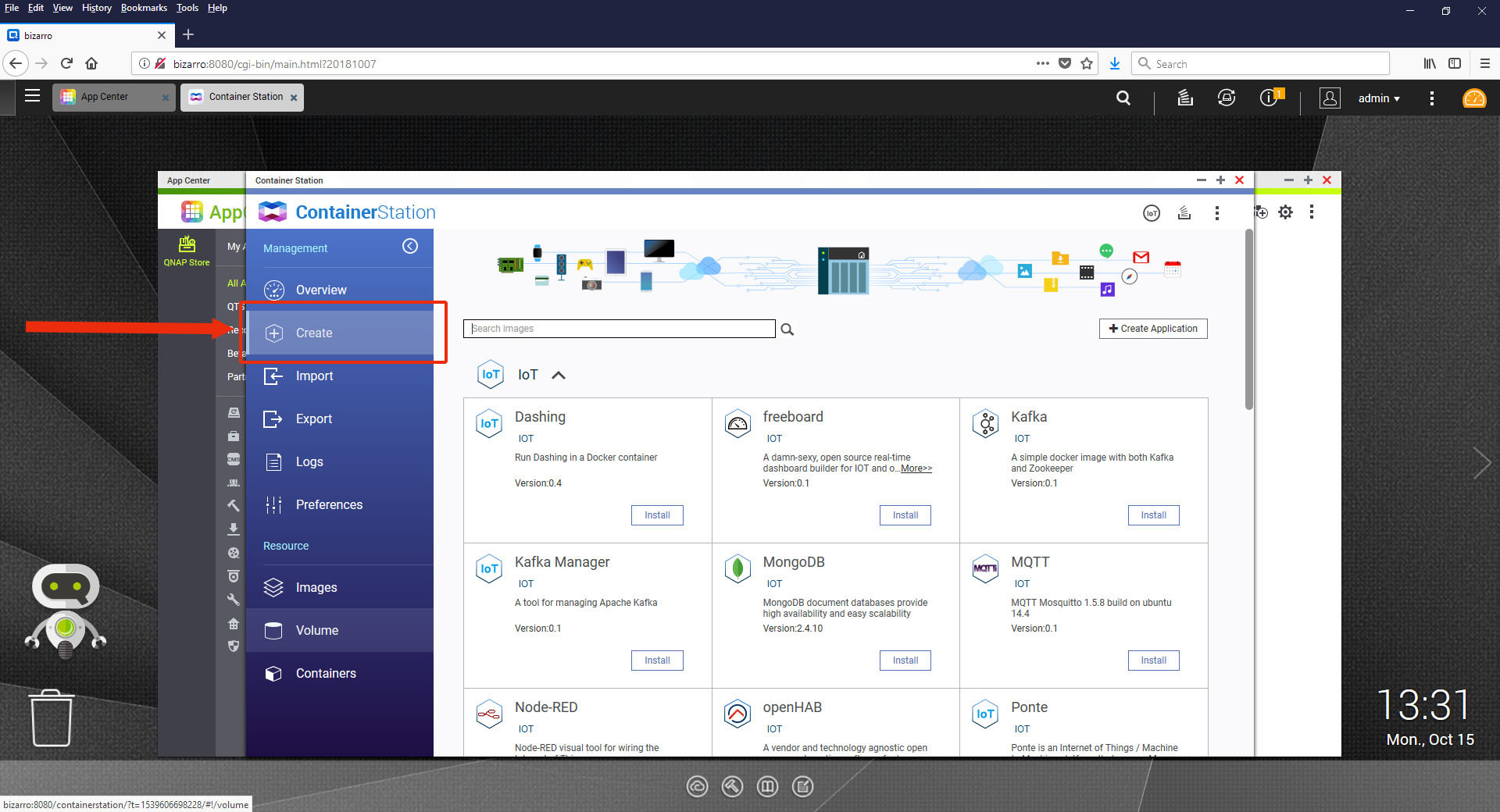
Task: Open App Center three-dot menu
Action: click(1312, 212)
